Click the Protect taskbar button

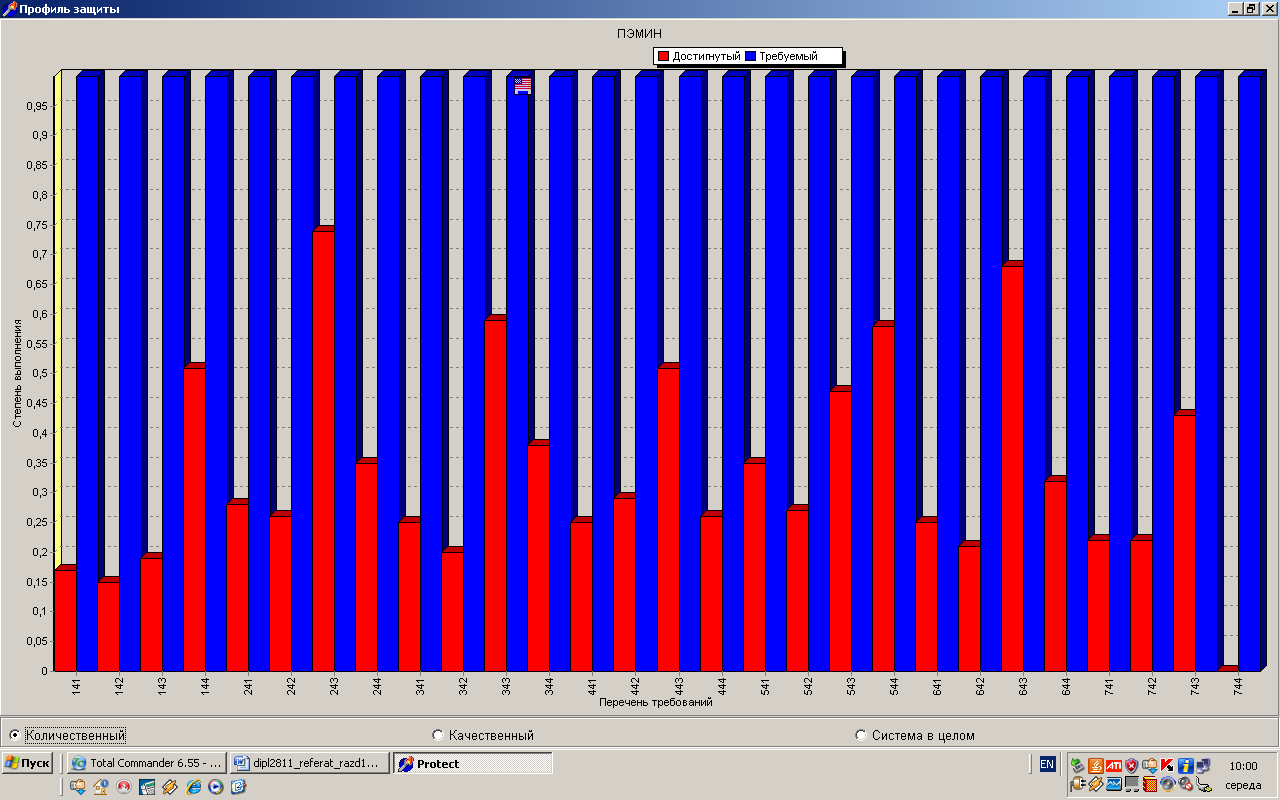(x=472, y=763)
